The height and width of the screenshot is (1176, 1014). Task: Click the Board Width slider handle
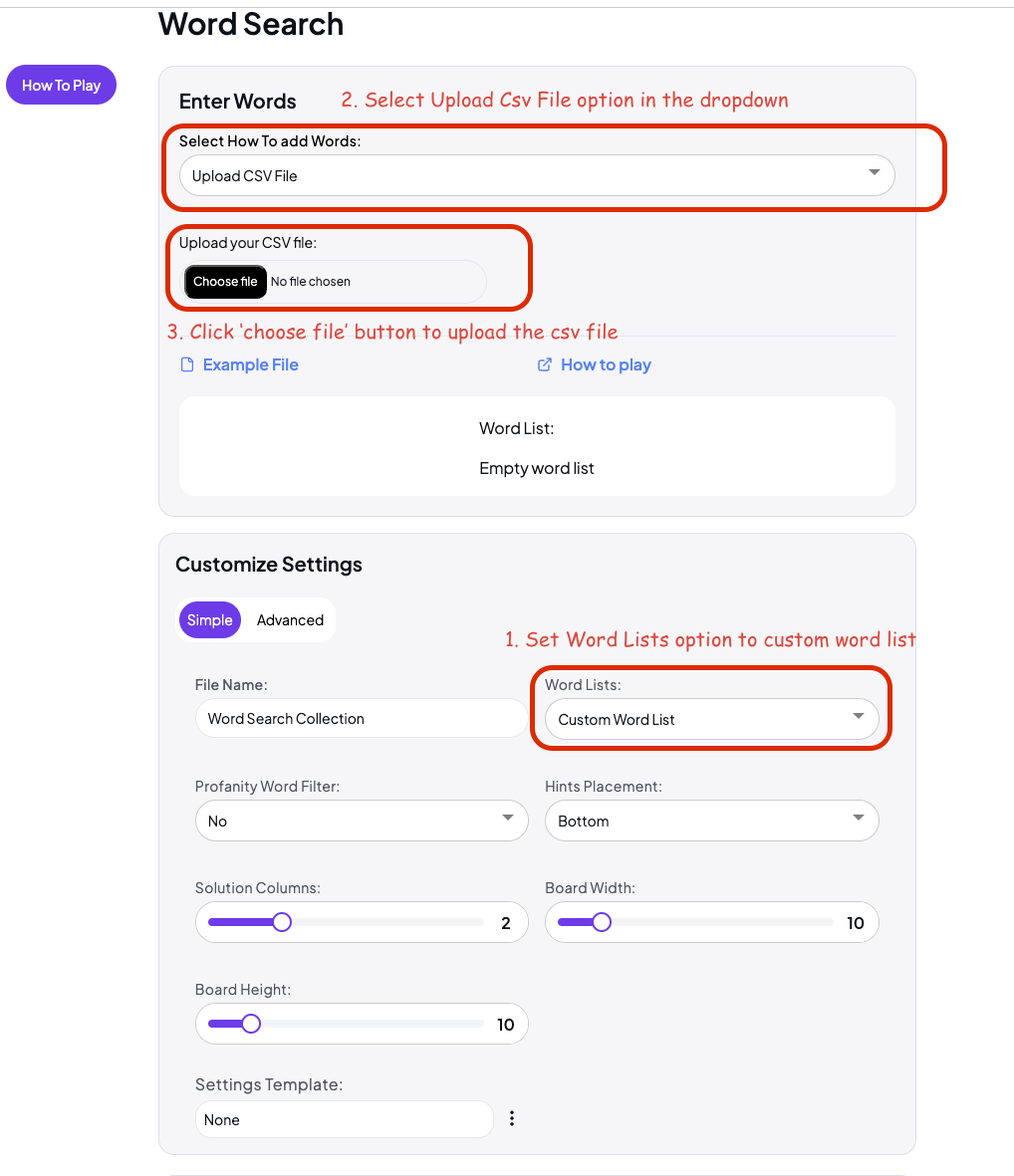point(602,922)
